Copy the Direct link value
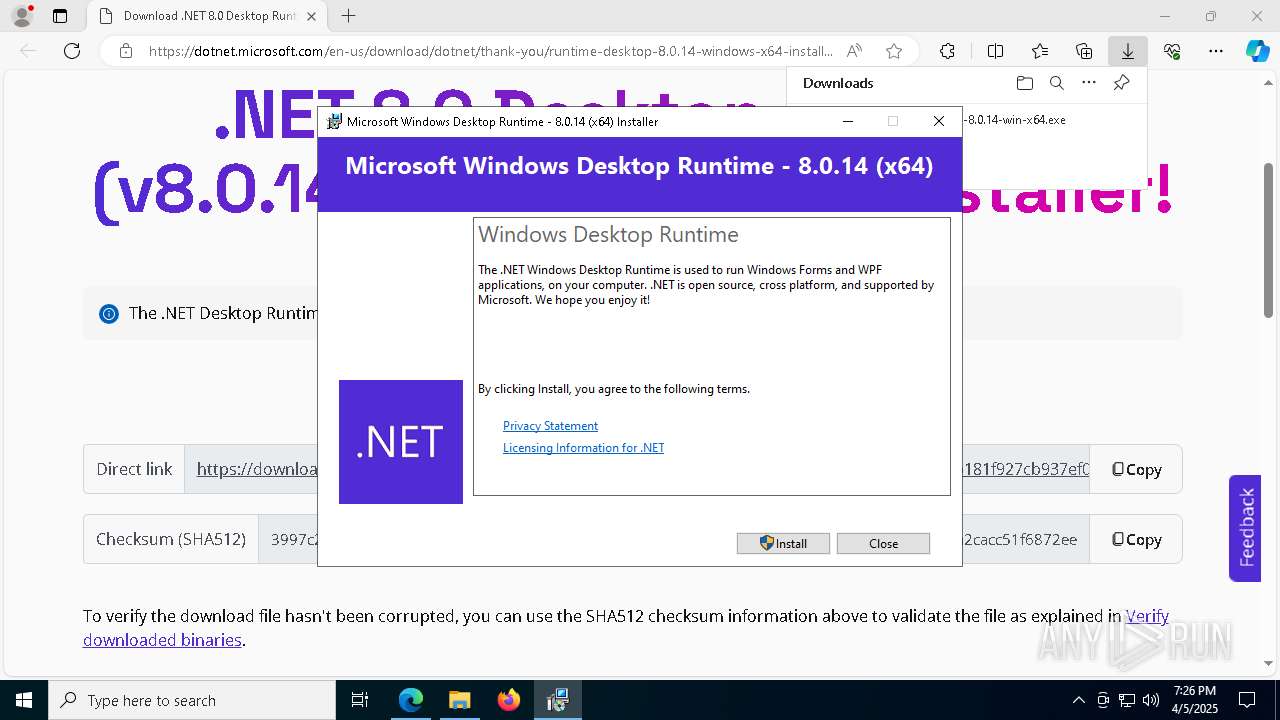 [x=1136, y=469]
